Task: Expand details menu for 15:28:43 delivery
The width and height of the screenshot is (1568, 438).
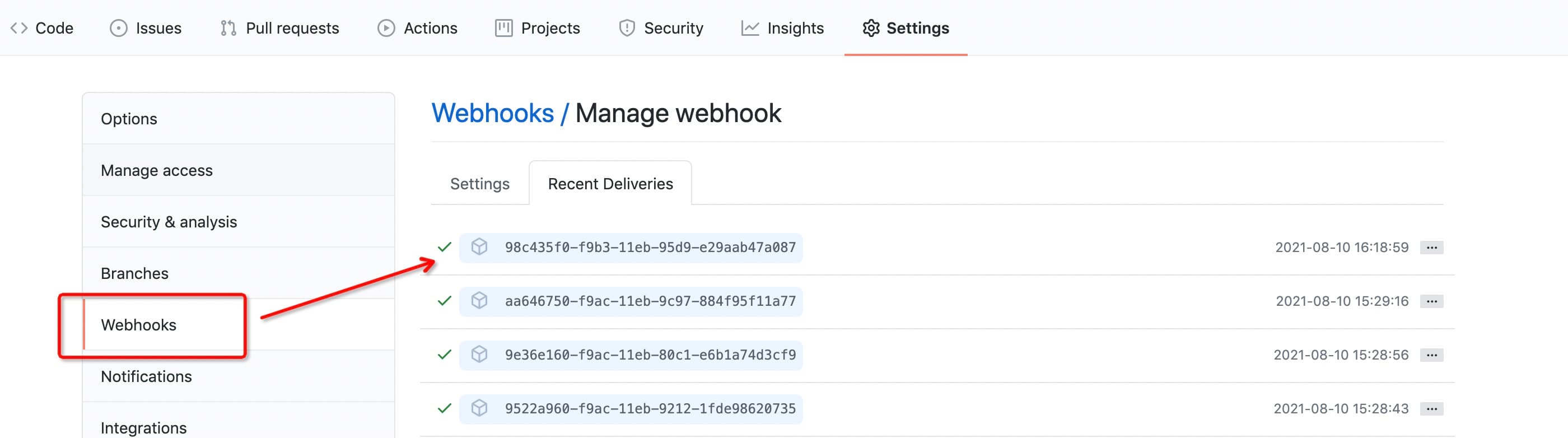Action: 1432,408
